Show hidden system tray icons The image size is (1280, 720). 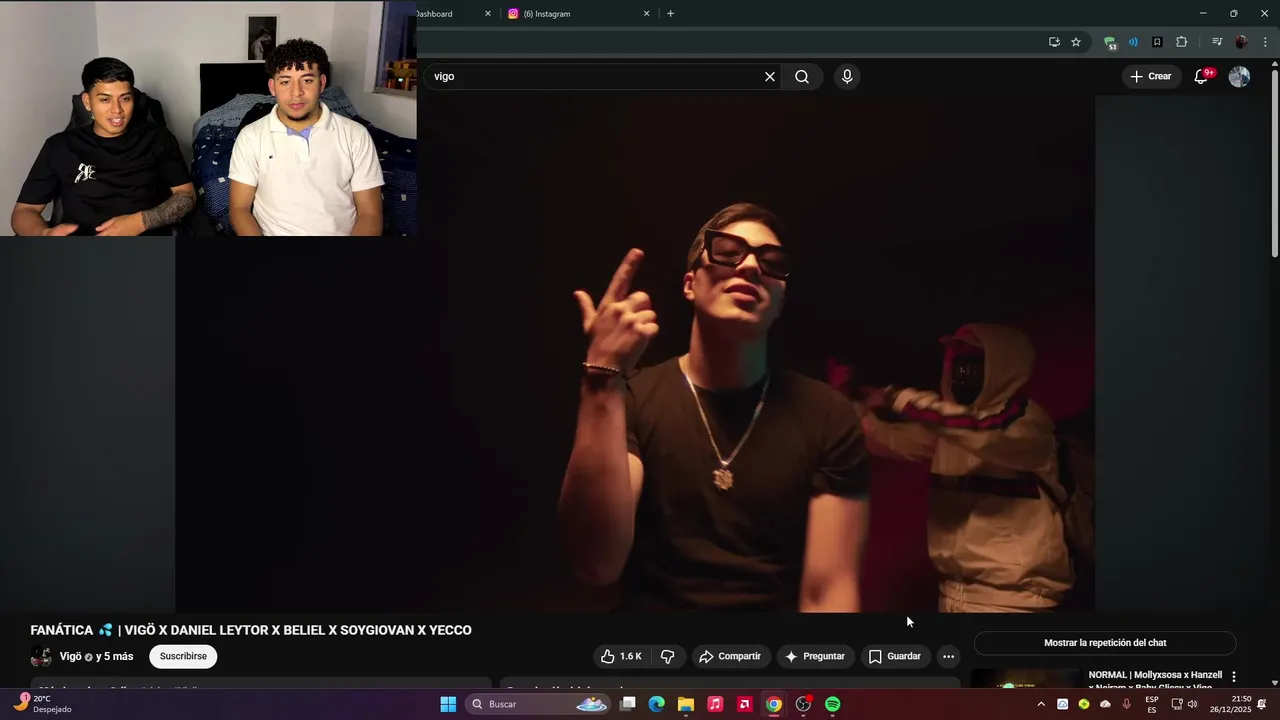coord(1041,704)
